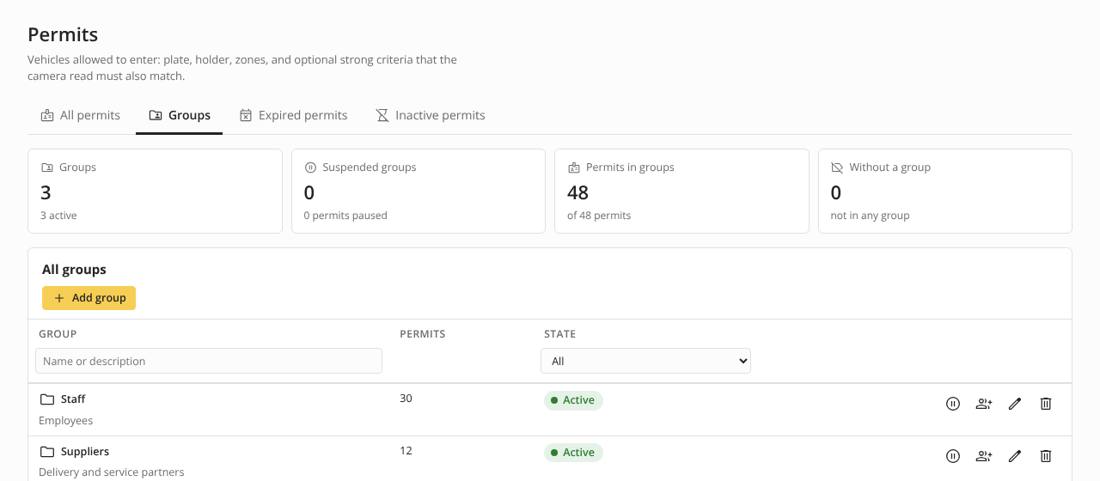1100x481 pixels.
Task: Click the 'of 48 permits' text
Action: click(599, 216)
